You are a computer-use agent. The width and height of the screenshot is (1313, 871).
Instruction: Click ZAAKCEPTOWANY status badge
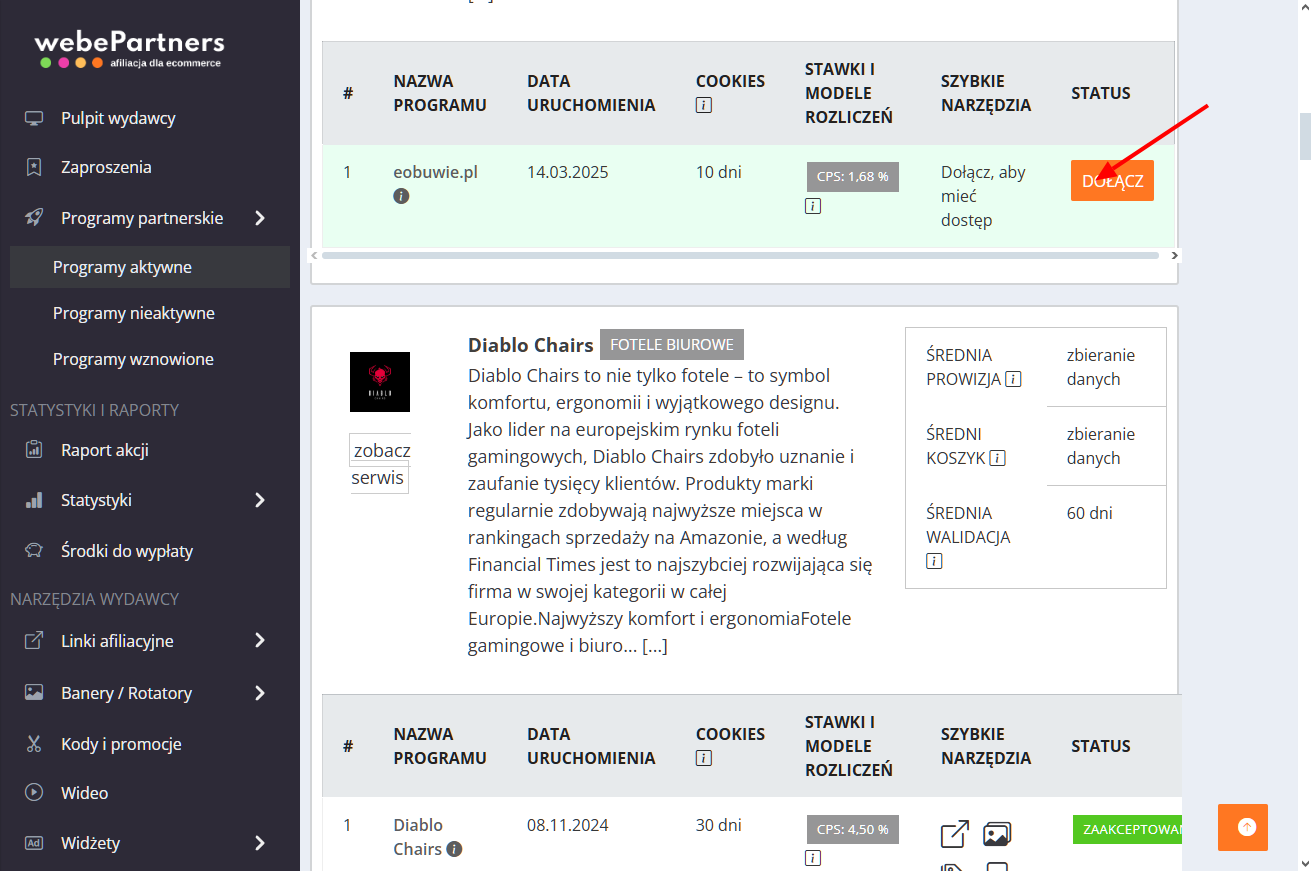pos(1127,830)
